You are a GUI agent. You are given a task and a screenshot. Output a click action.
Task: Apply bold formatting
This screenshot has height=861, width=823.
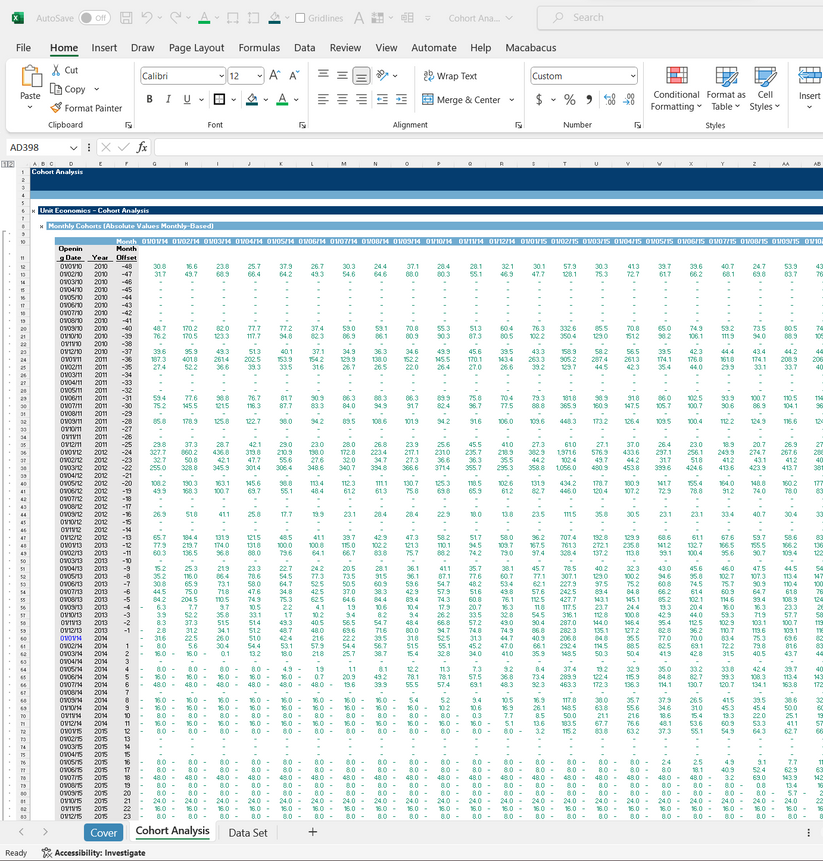[x=148, y=99]
